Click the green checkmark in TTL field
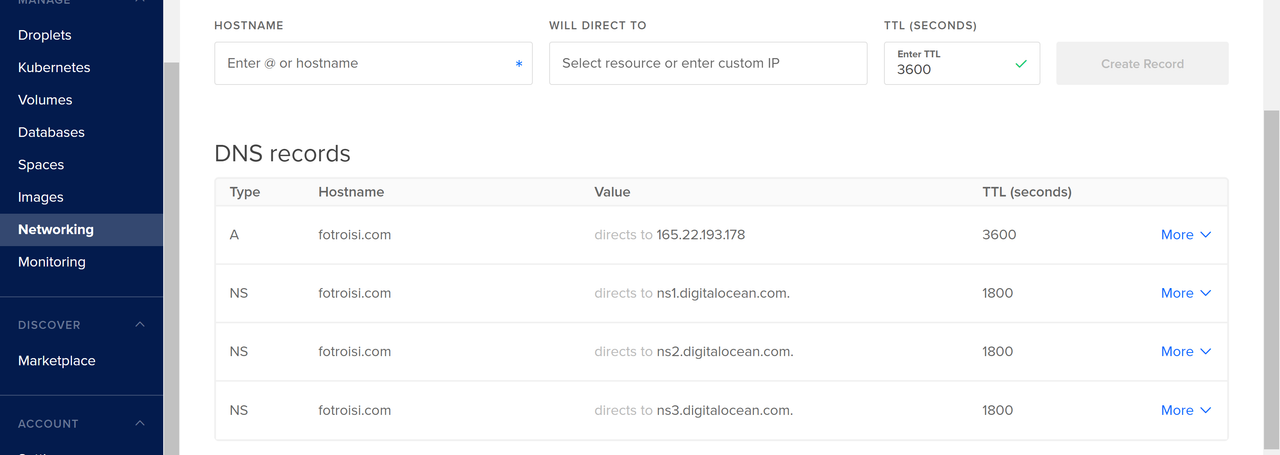Viewport: 1280px width, 455px height. (x=1021, y=64)
